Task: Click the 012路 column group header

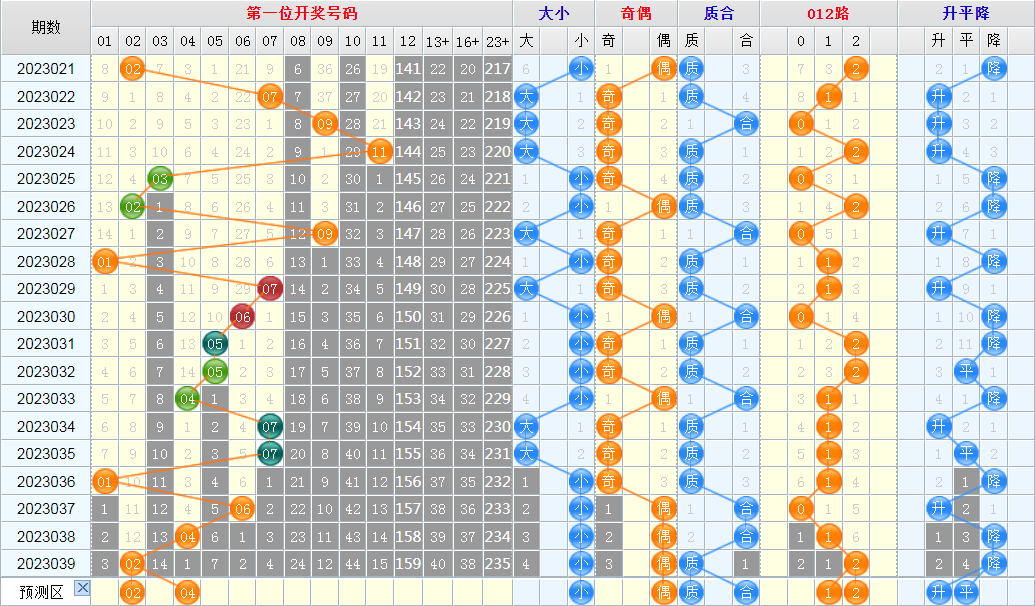Action: [828, 13]
